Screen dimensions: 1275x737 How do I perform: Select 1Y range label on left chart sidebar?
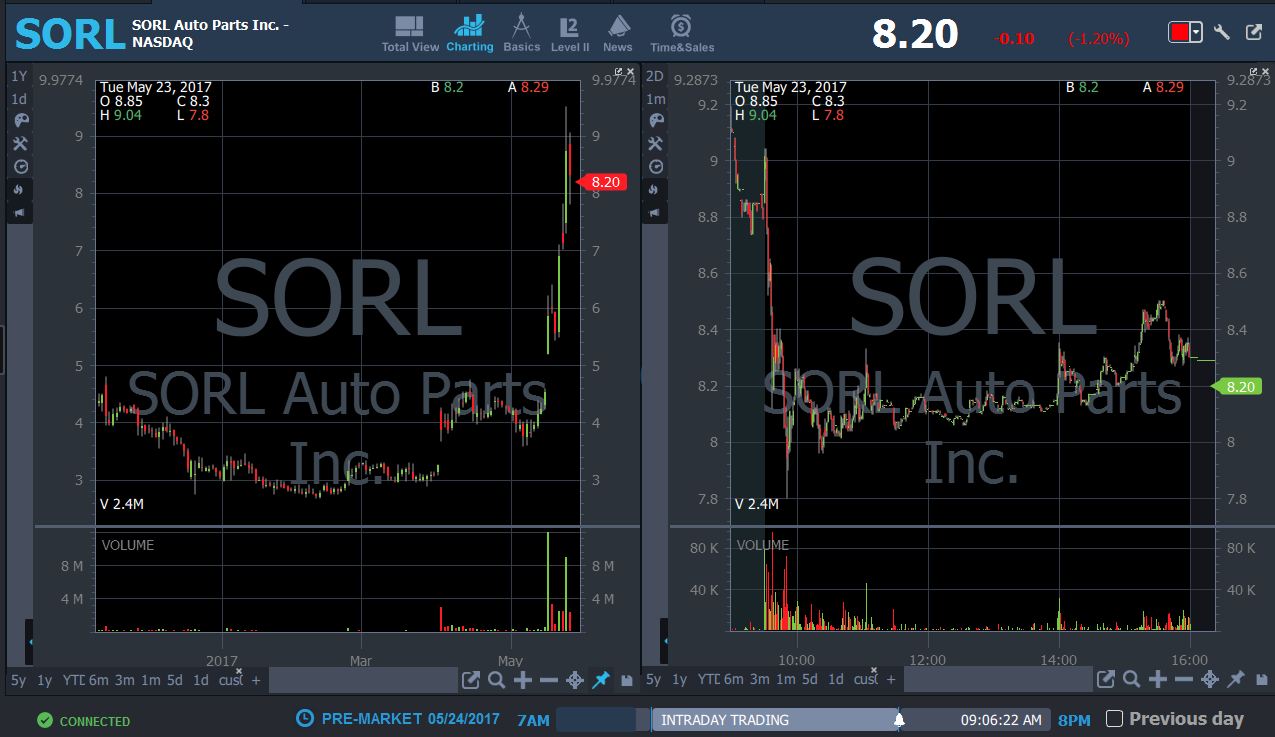tap(20, 76)
